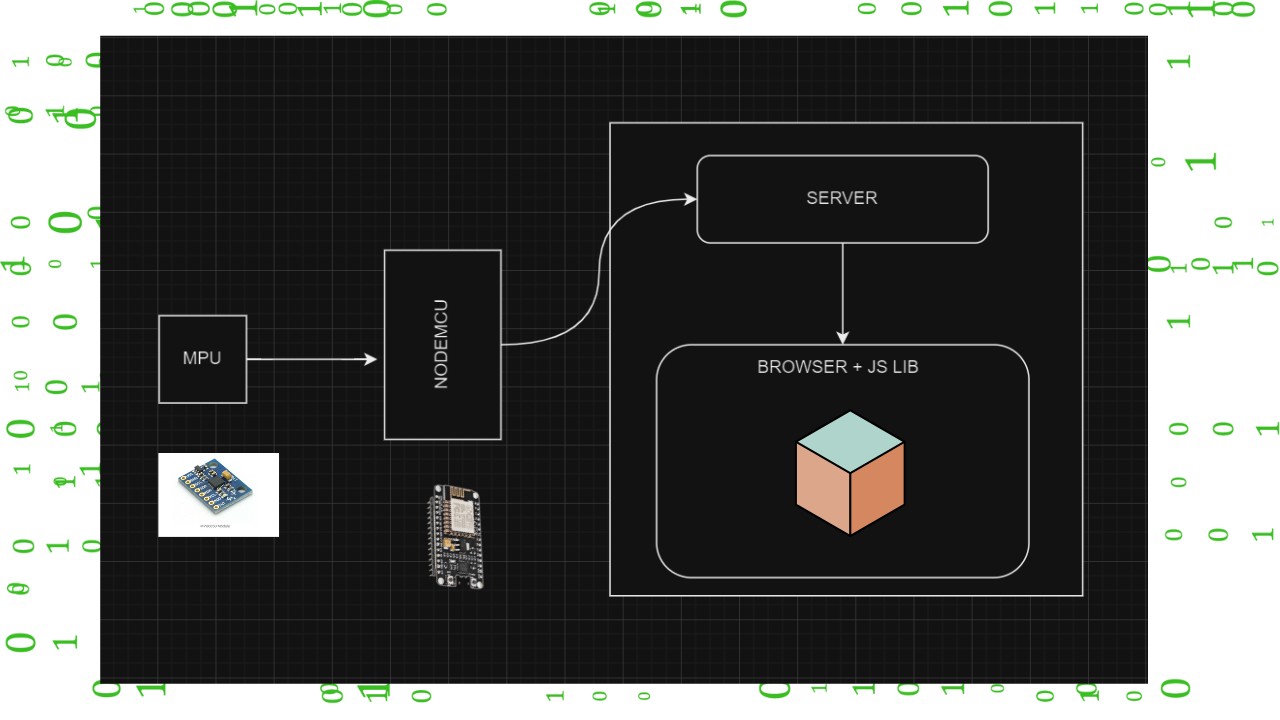Select the NODEMCU box with vertical text
The height and width of the screenshot is (720, 1280).
(x=442, y=344)
